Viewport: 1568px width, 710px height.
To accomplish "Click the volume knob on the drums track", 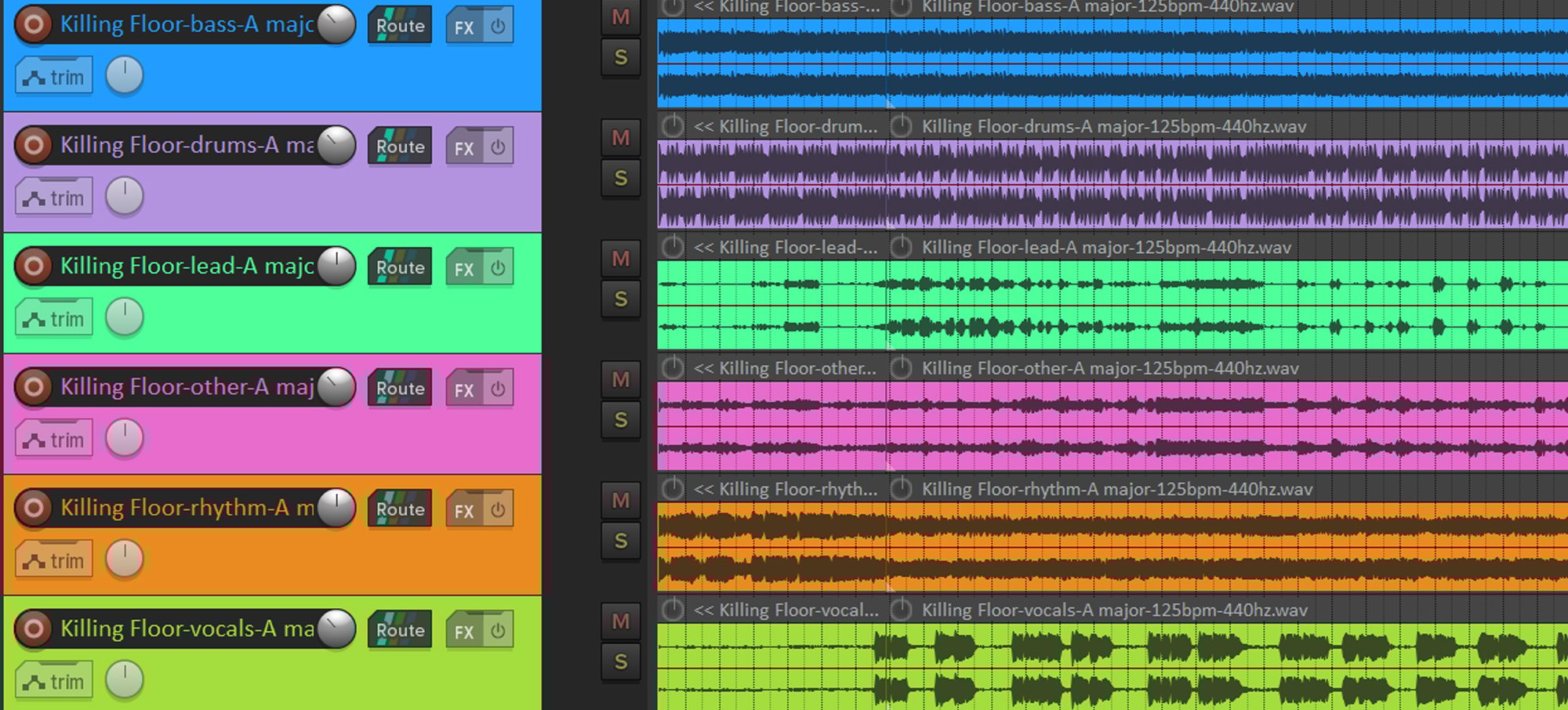I will point(336,145).
